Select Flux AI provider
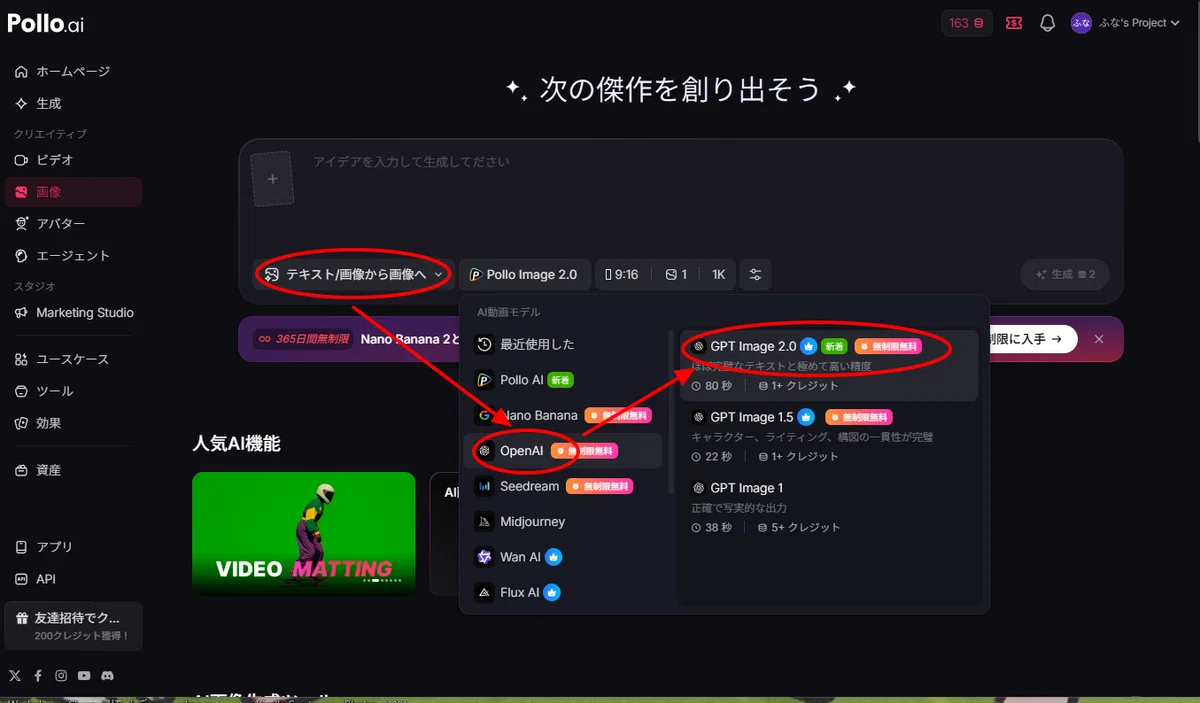The image size is (1200, 703). click(x=563, y=592)
